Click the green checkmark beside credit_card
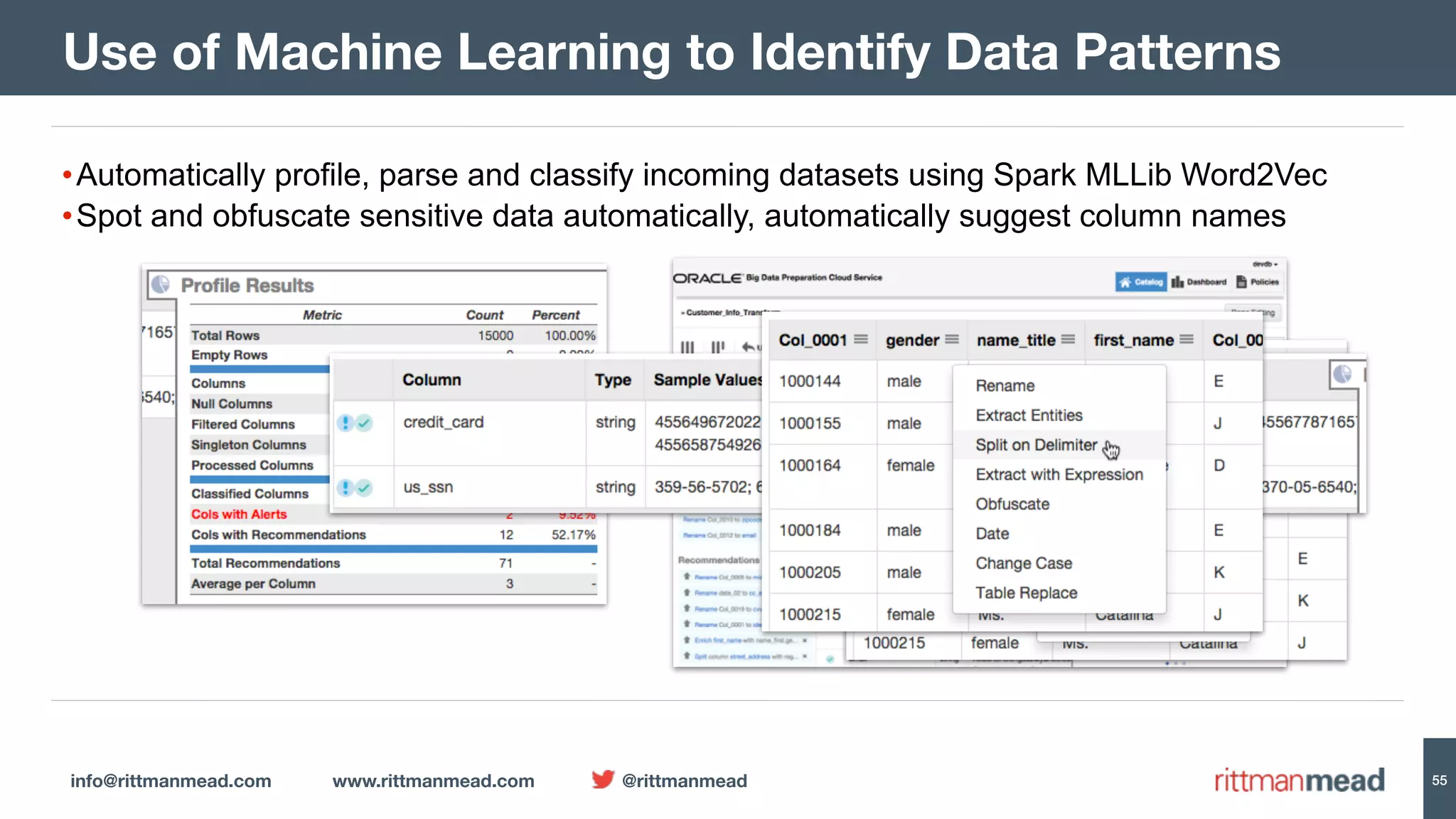The height and width of the screenshot is (819, 1456). coord(364,423)
